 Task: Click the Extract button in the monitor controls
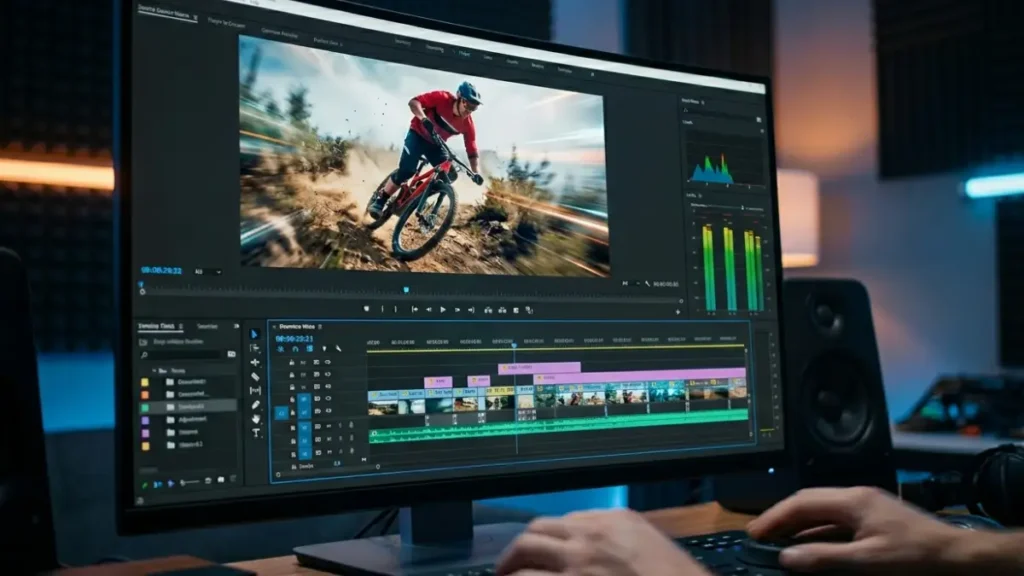(x=502, y=310)
